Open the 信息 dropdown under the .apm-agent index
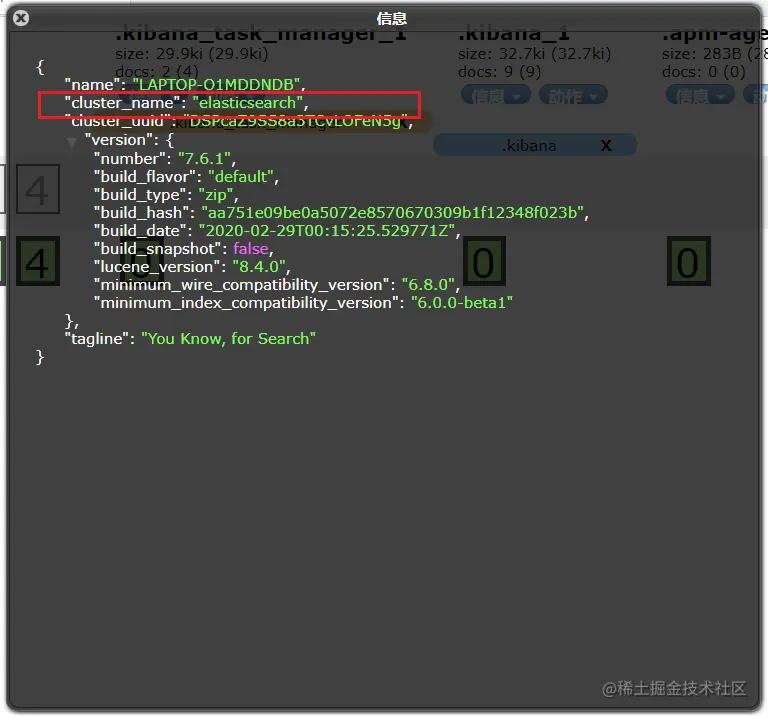Viewport: 768px width, 719px height. [700, 96]
